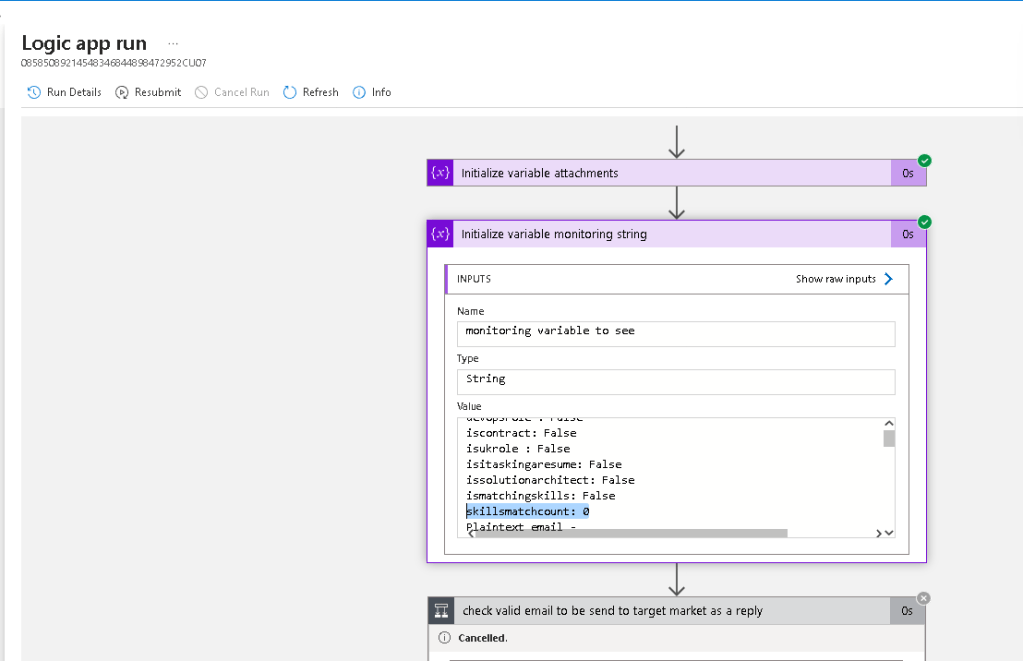1023x661 pixels.
Task: Click the Refresh circular arrow icon
Action: click(x=290, y=92)
